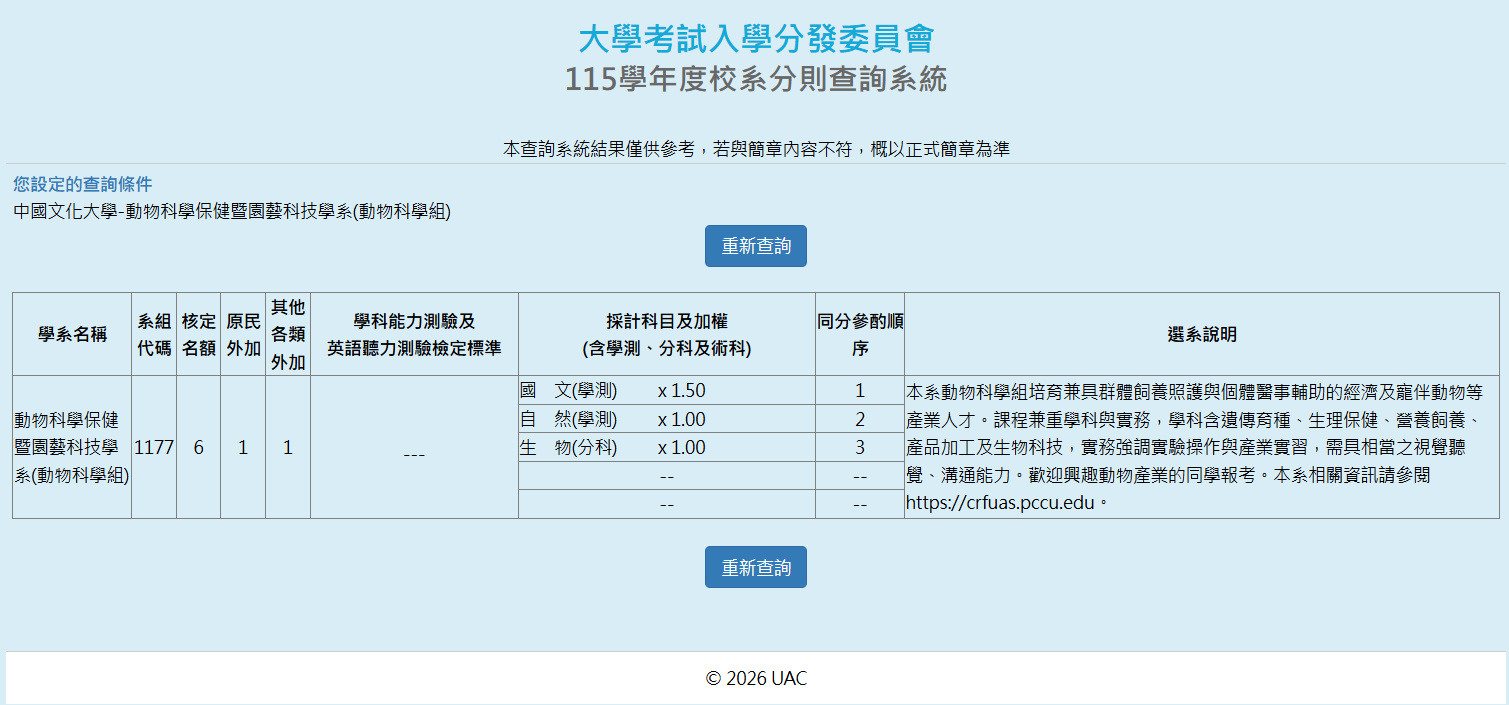Image resolution: width=1509 pixels, height=705 pixels.
Task: Click the 原民外加 column header
Action: pos(243,334)
